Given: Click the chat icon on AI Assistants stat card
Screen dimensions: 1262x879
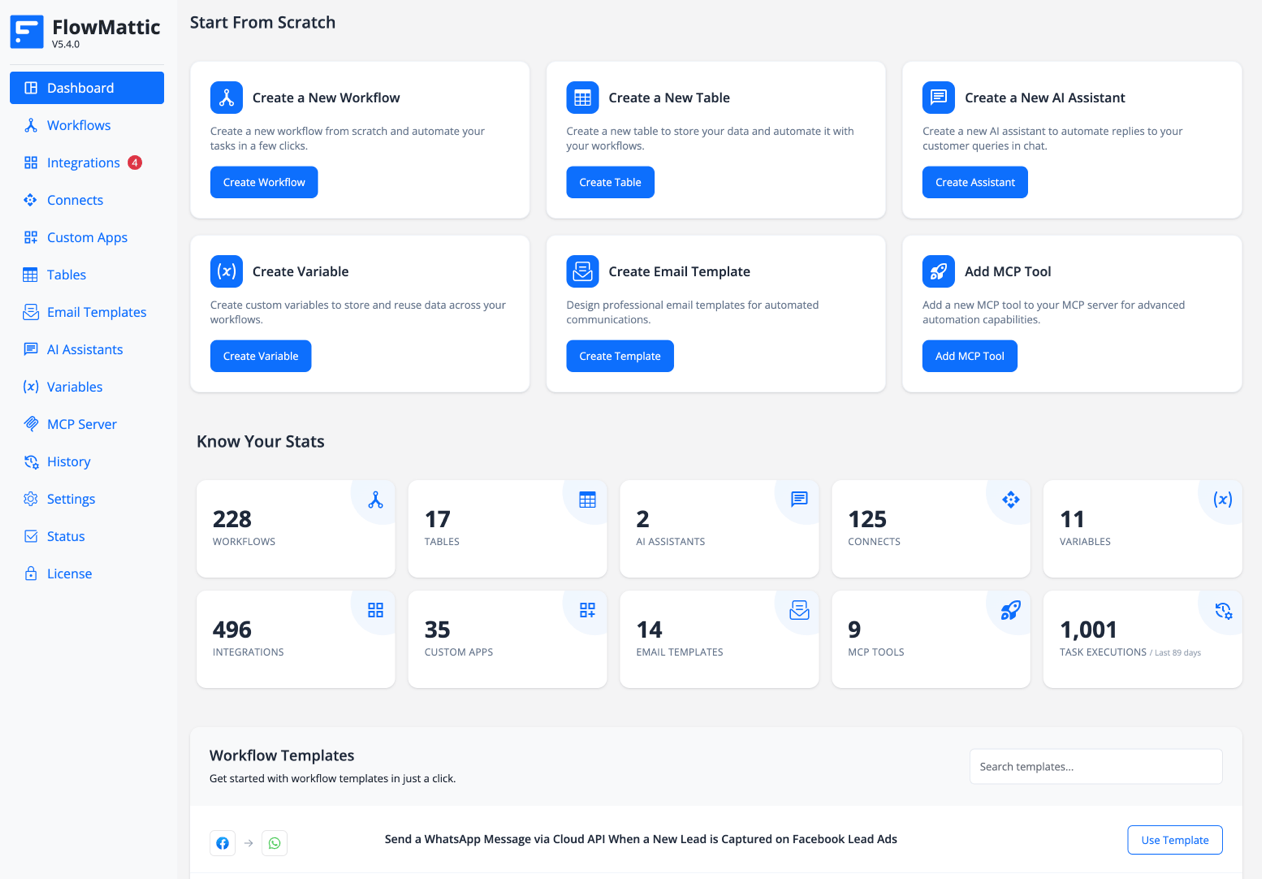Looking at the screenshot, I should pyautogui.click(x=798, y=499).
